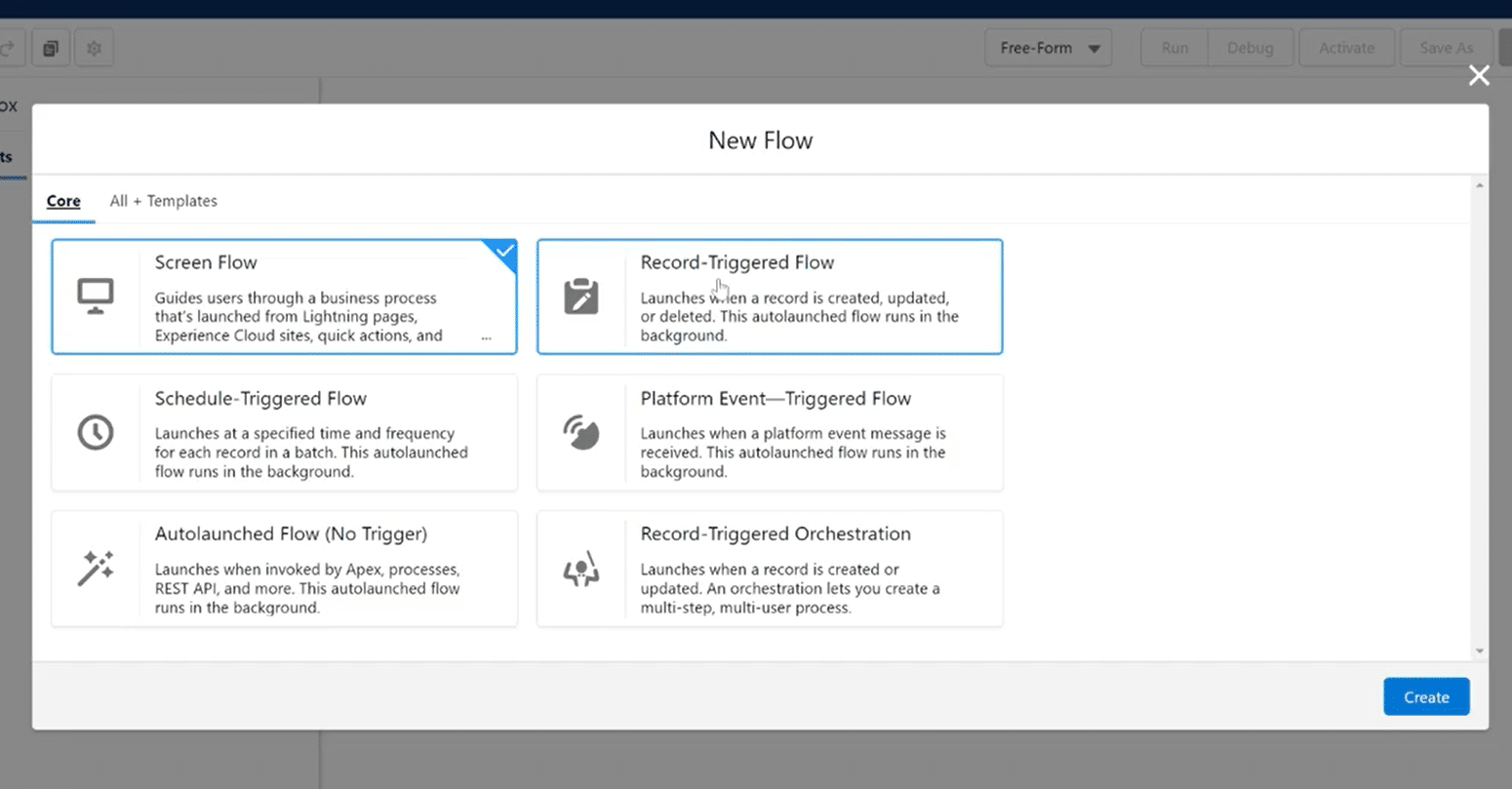Click the Create button
Viewport: 1512px width, 789px height.
coord(1425,697)
